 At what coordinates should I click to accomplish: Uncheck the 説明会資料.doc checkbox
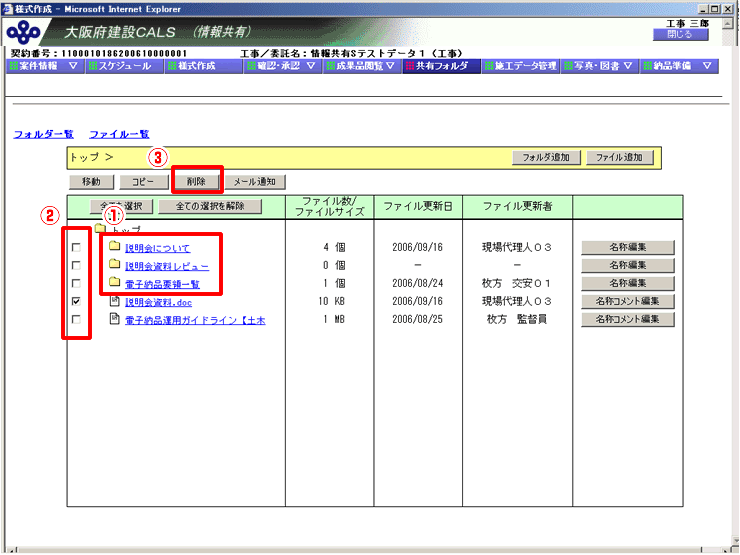pyautogui.click(x=76, y=301)
